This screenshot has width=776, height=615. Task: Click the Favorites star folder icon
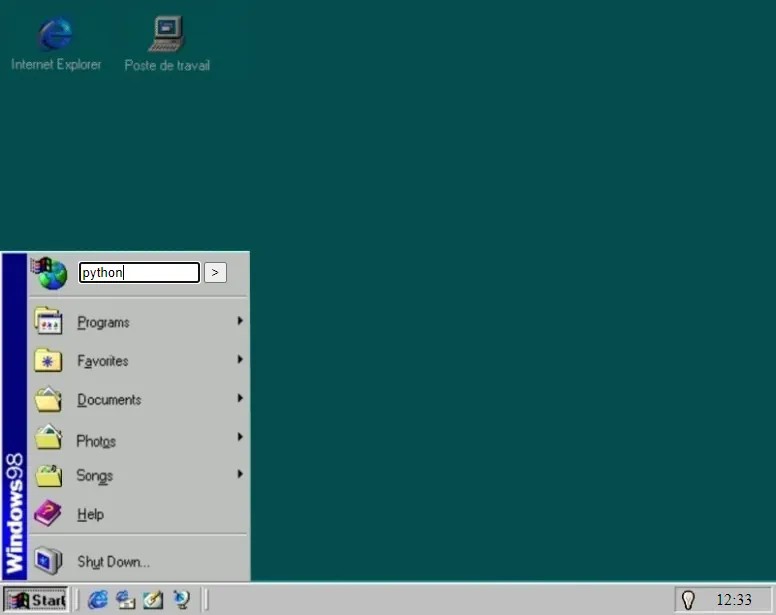48,360
